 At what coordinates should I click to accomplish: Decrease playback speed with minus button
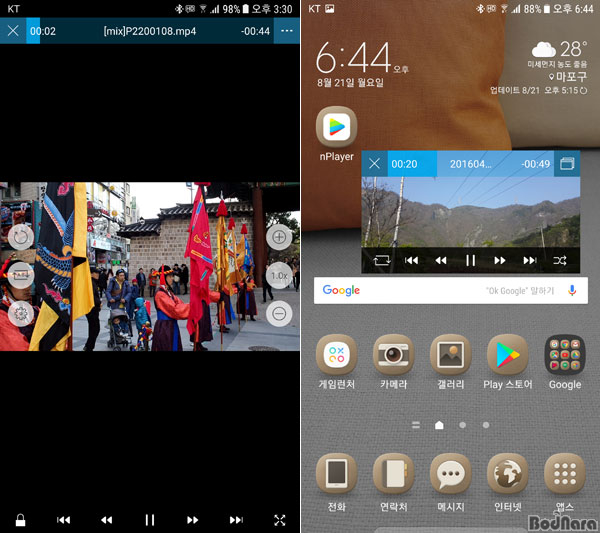click(280, 313)
